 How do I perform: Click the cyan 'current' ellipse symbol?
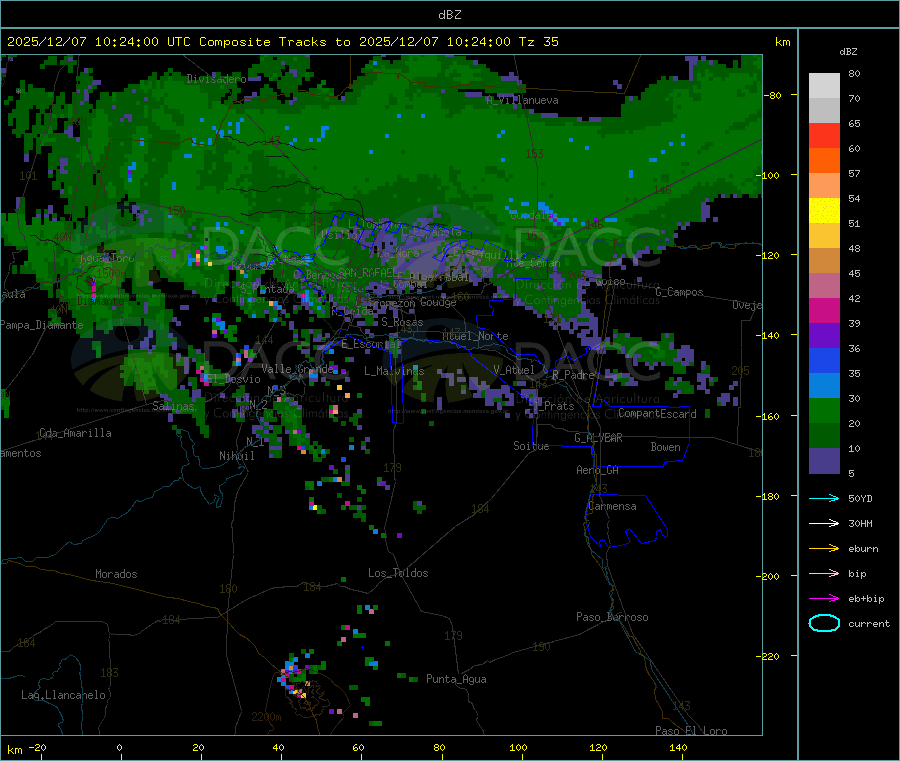(824, 623)
